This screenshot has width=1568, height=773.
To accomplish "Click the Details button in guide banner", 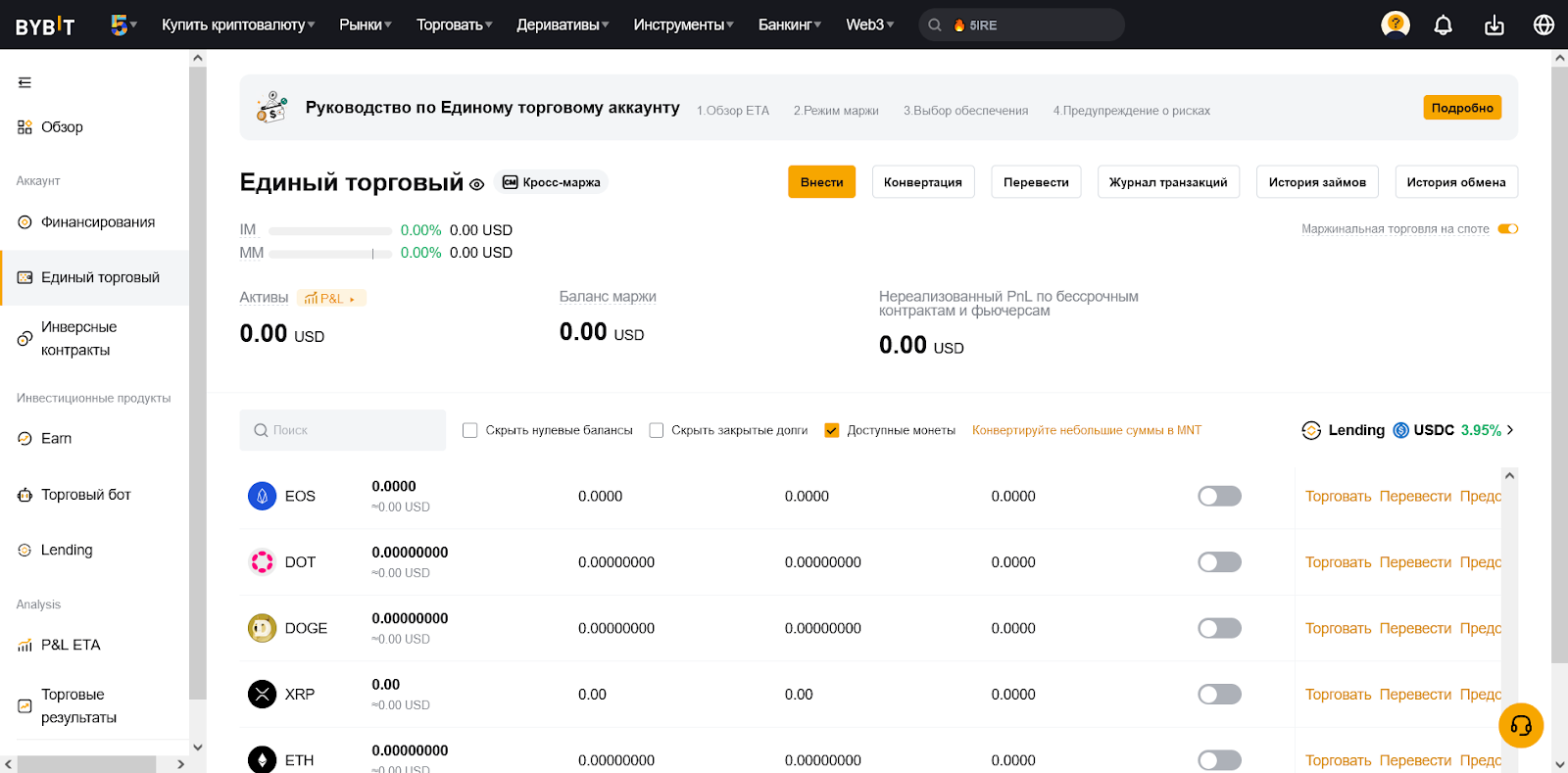I will pyautogui.click(x=1462, y=108).
